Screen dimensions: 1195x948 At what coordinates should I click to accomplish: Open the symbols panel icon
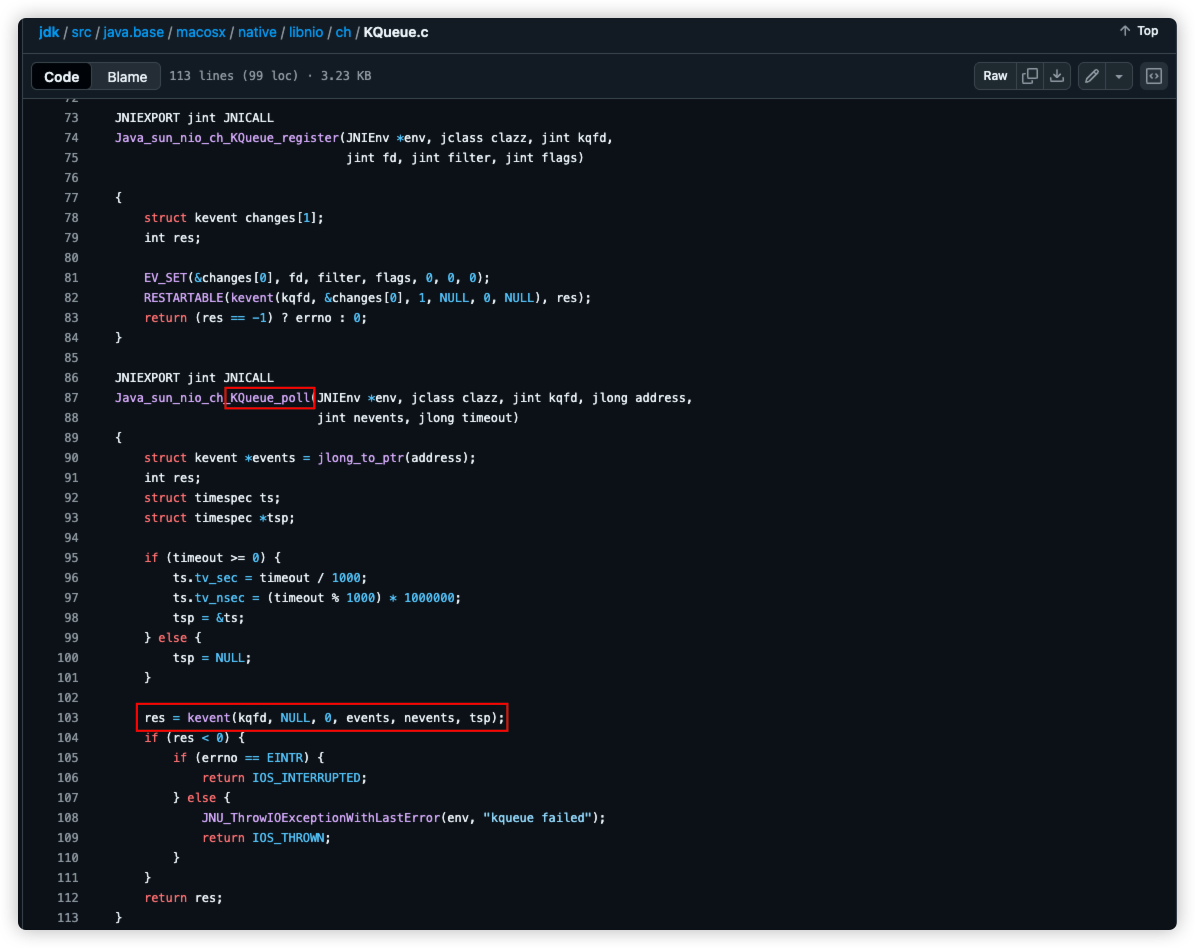tap(1154, 76)
